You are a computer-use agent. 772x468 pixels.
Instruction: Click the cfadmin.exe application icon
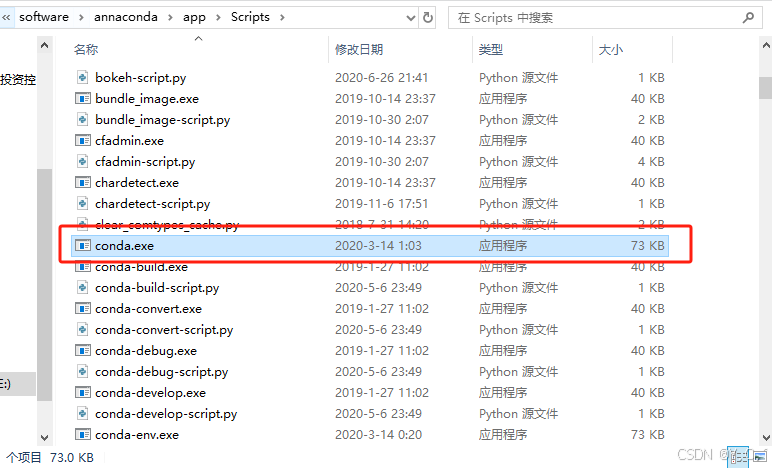tap(83, 140)
